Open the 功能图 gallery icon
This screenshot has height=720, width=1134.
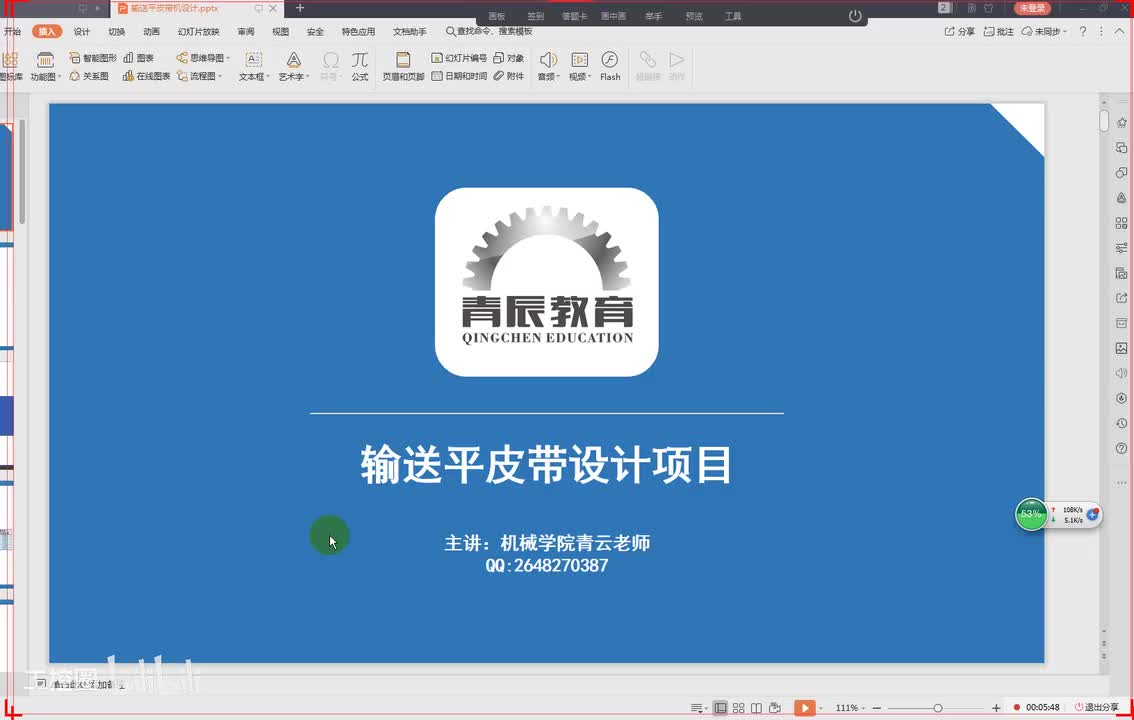click(x=45, y=60)
